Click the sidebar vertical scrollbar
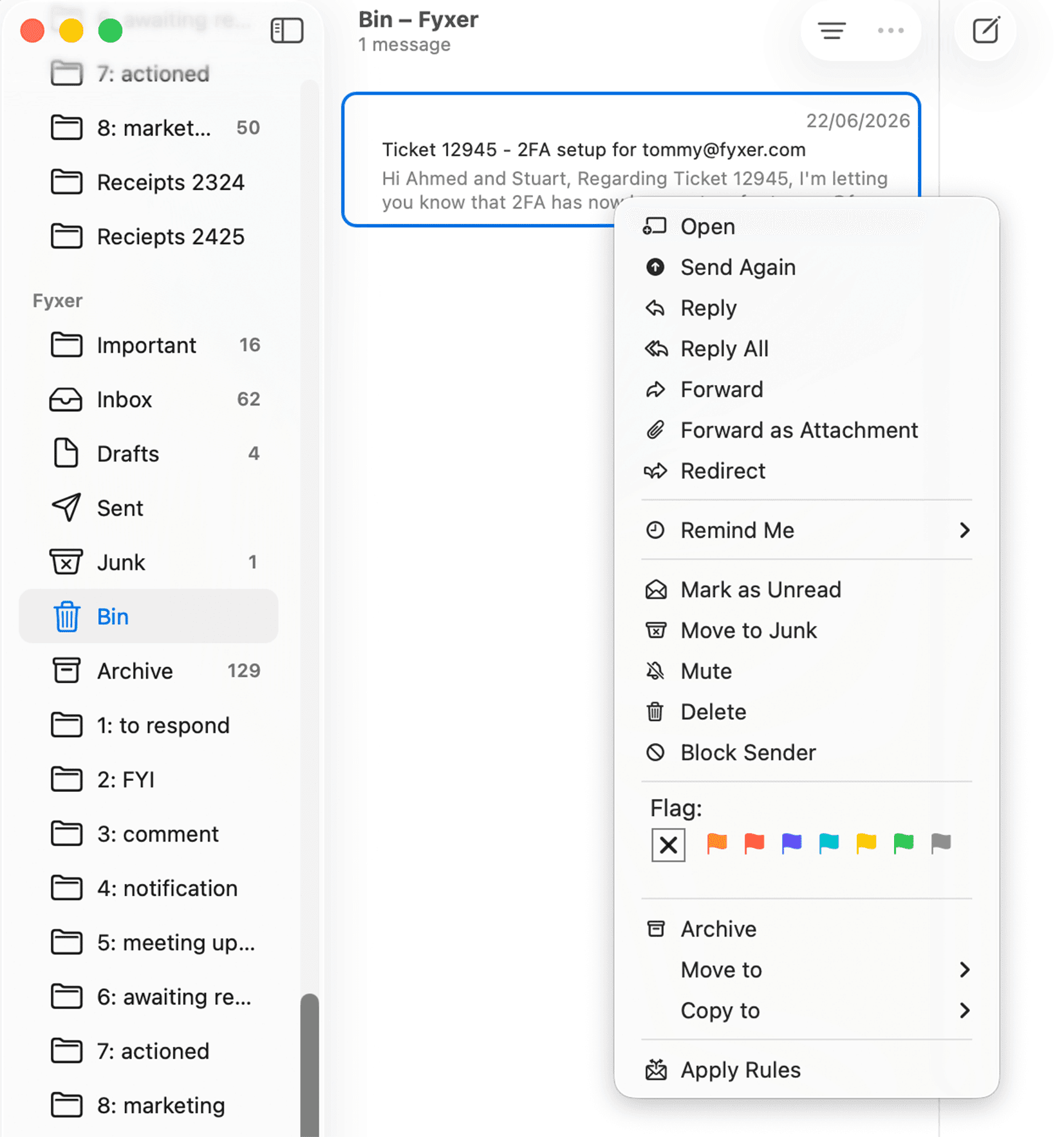The image size is (1064, 1137). (x=310, y=1065)
